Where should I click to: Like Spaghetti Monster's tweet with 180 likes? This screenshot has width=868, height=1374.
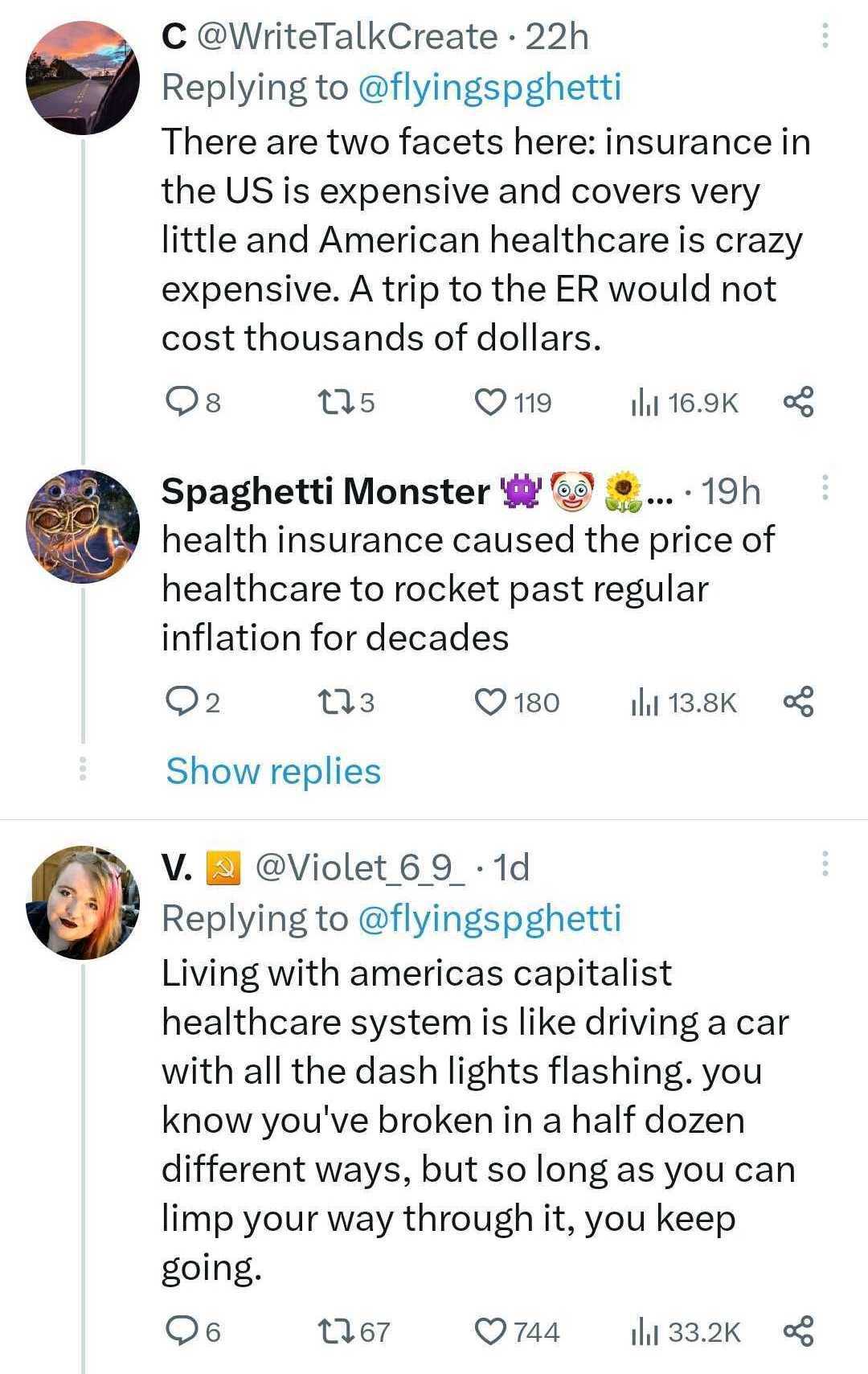click(490, 702)
